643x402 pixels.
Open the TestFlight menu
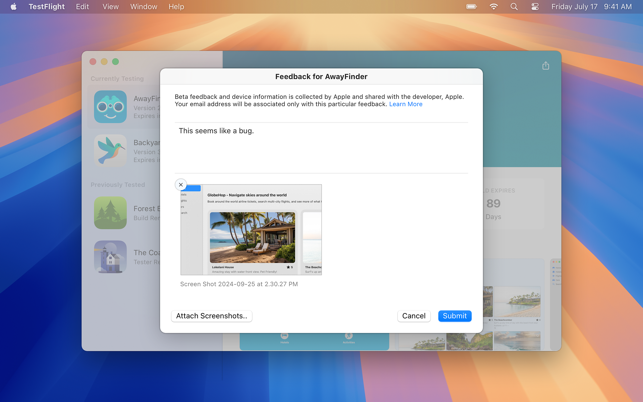click(46, 7)
